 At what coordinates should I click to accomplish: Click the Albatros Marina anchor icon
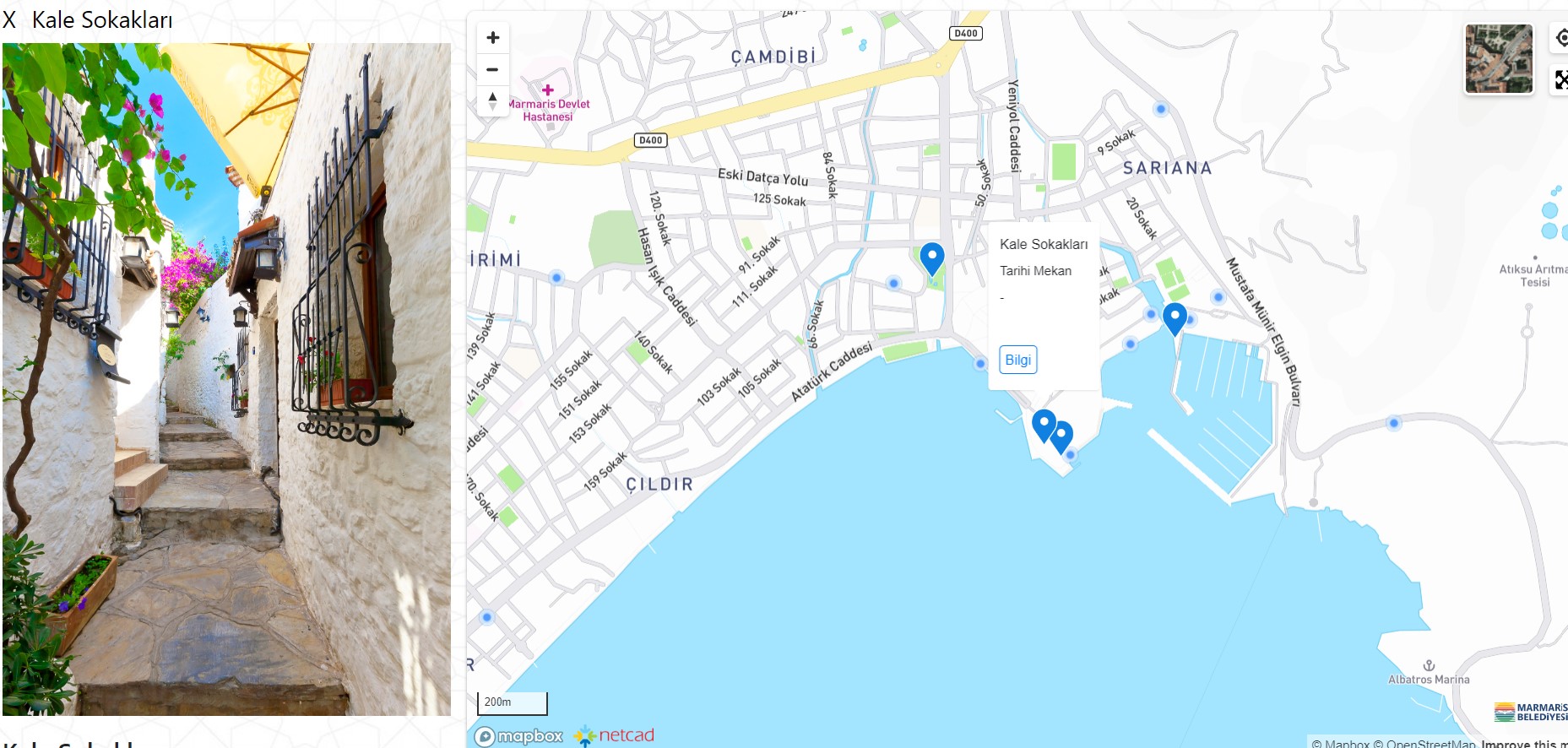click(x=1429, y=665)
